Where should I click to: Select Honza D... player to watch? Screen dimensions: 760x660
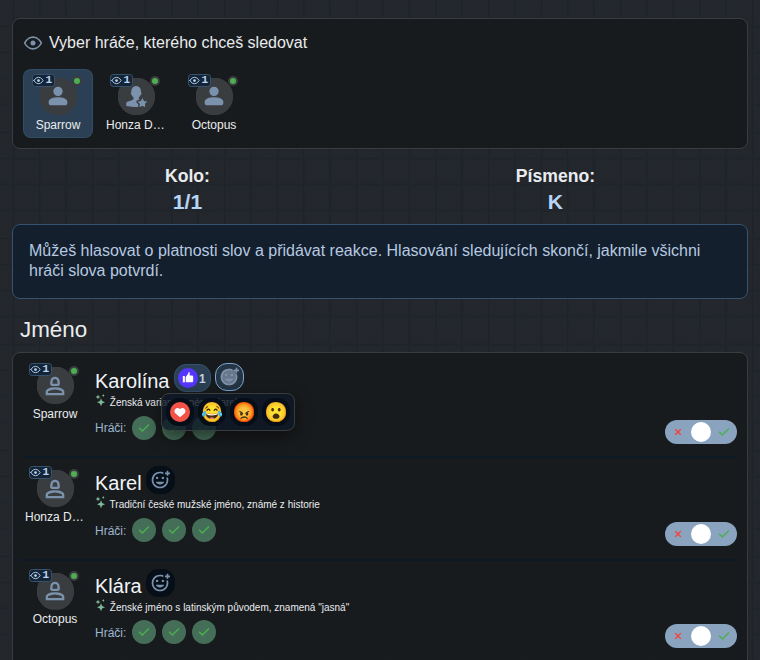point(136,103)
